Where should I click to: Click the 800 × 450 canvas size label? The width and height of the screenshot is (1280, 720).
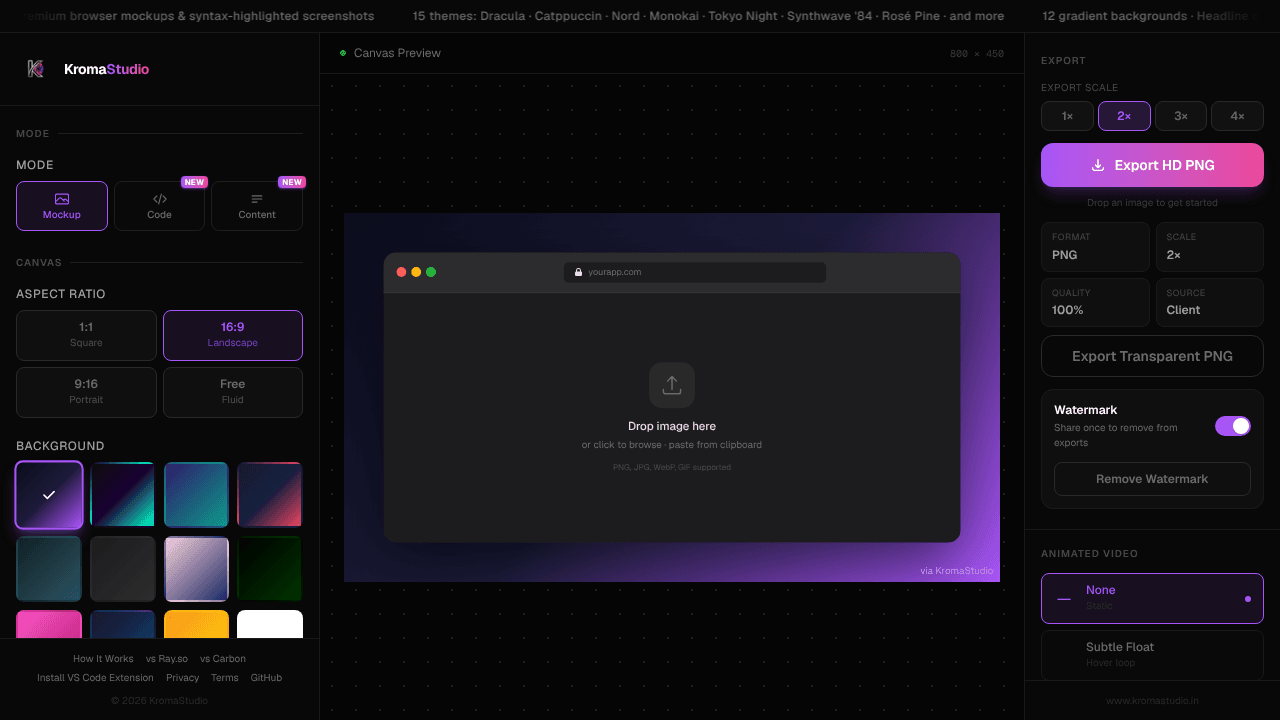(x=977, y=54)
